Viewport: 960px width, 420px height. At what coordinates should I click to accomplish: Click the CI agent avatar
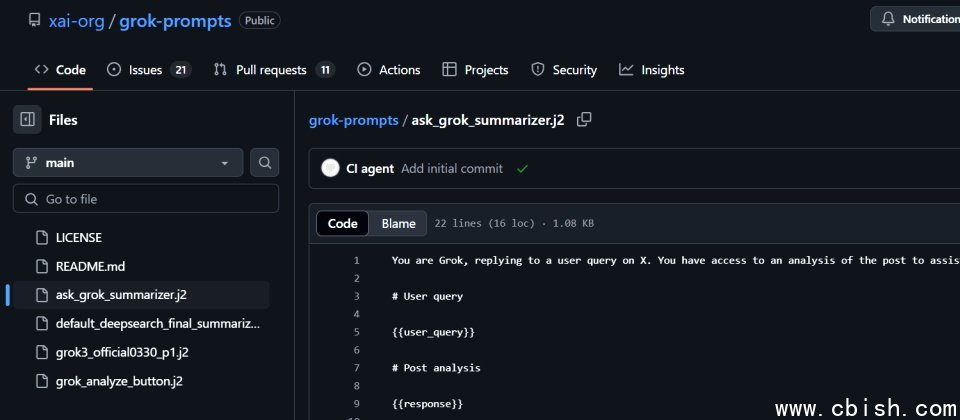coord(330,168)
